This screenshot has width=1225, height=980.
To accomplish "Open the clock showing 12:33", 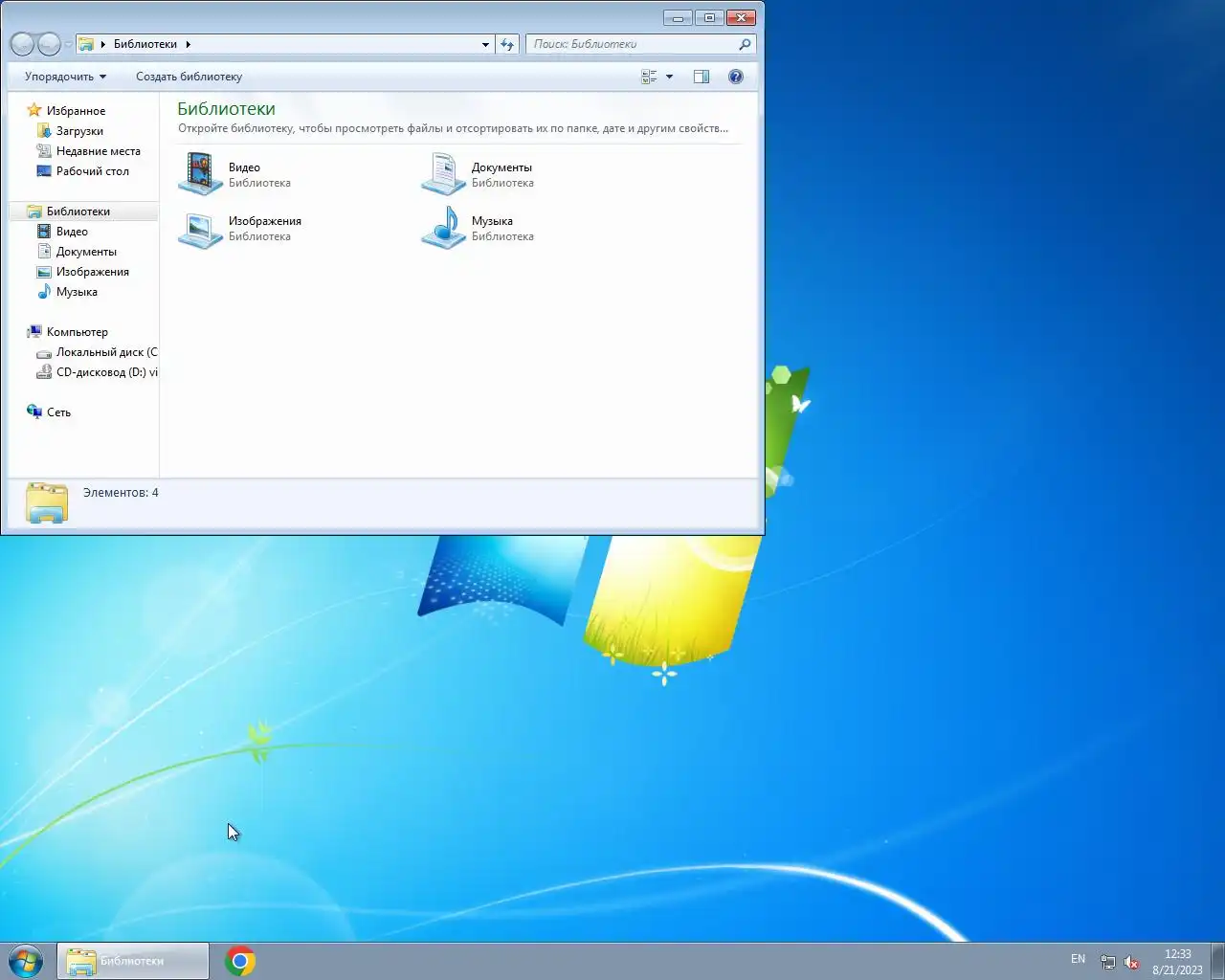I will 1177,962.
